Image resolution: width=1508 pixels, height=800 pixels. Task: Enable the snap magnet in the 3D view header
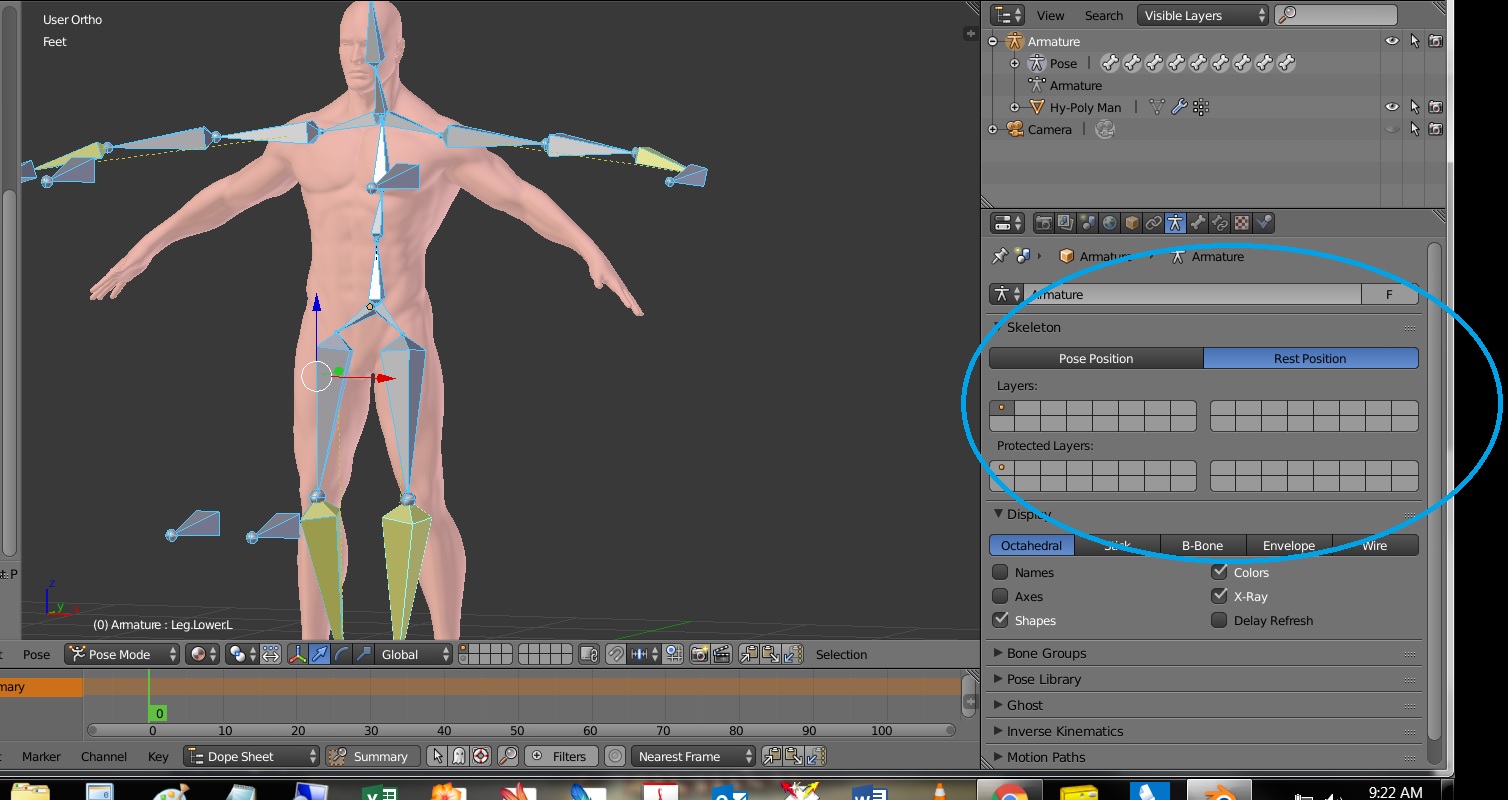click(x=616, y=654)
